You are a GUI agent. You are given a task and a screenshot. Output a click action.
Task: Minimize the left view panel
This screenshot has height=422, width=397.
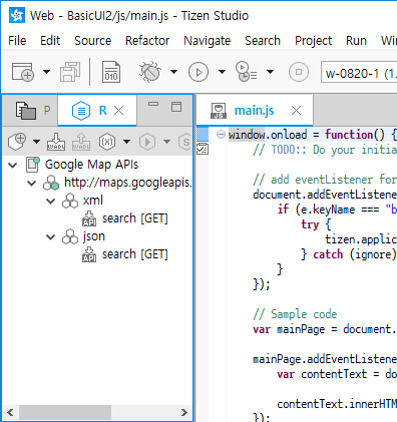click(153, 104)
